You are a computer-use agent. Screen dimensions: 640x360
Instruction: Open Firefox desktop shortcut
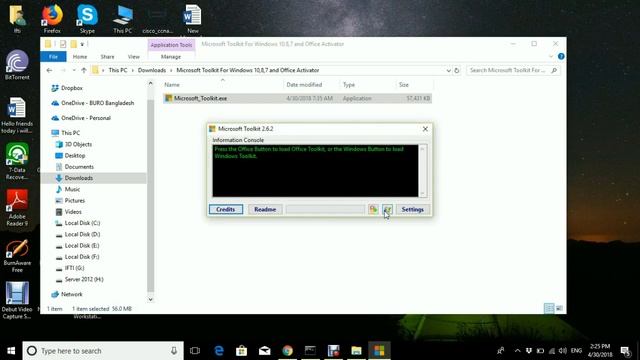click(52, 19)
